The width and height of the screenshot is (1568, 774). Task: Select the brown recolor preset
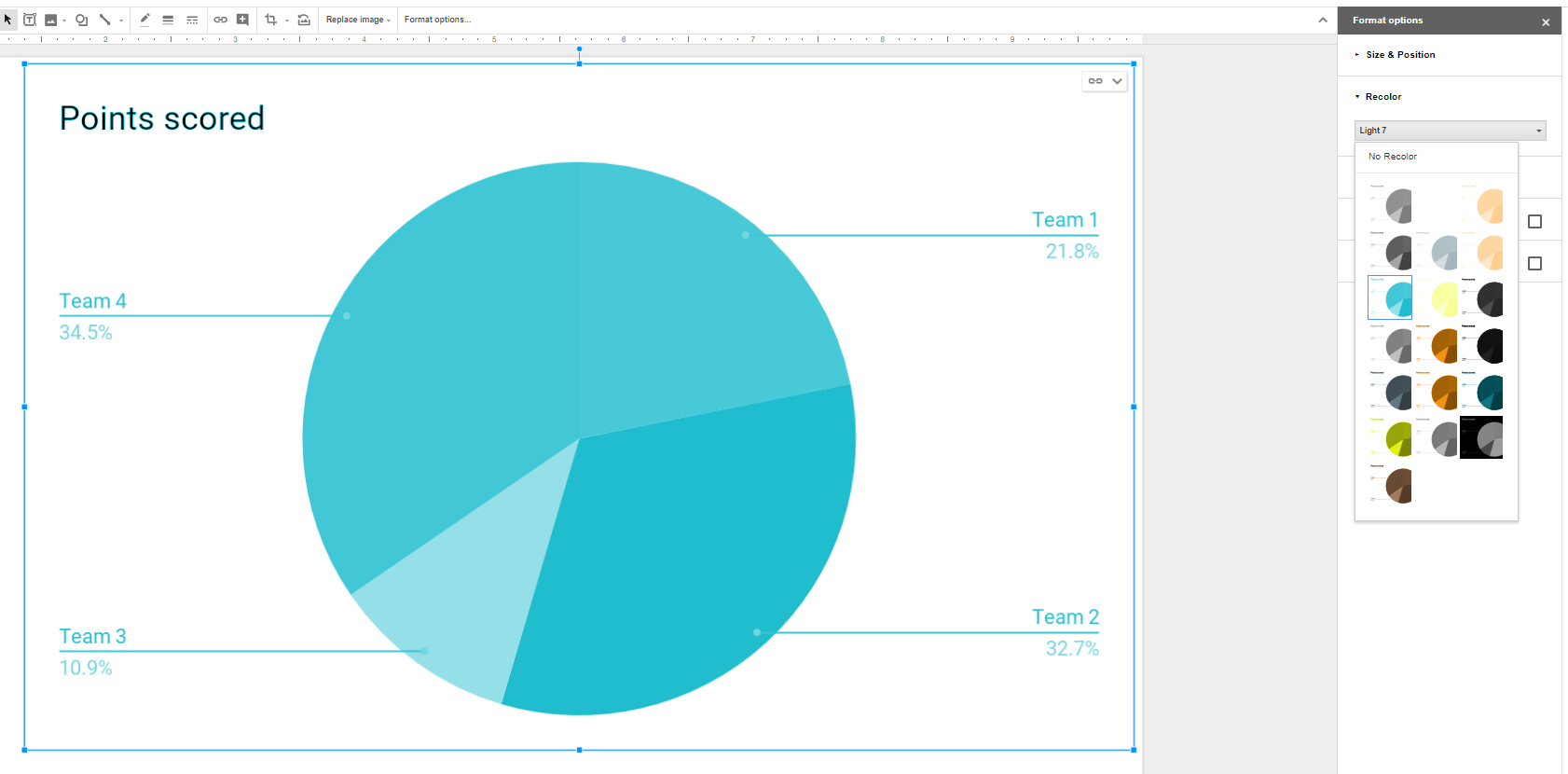coord(1390,485)
